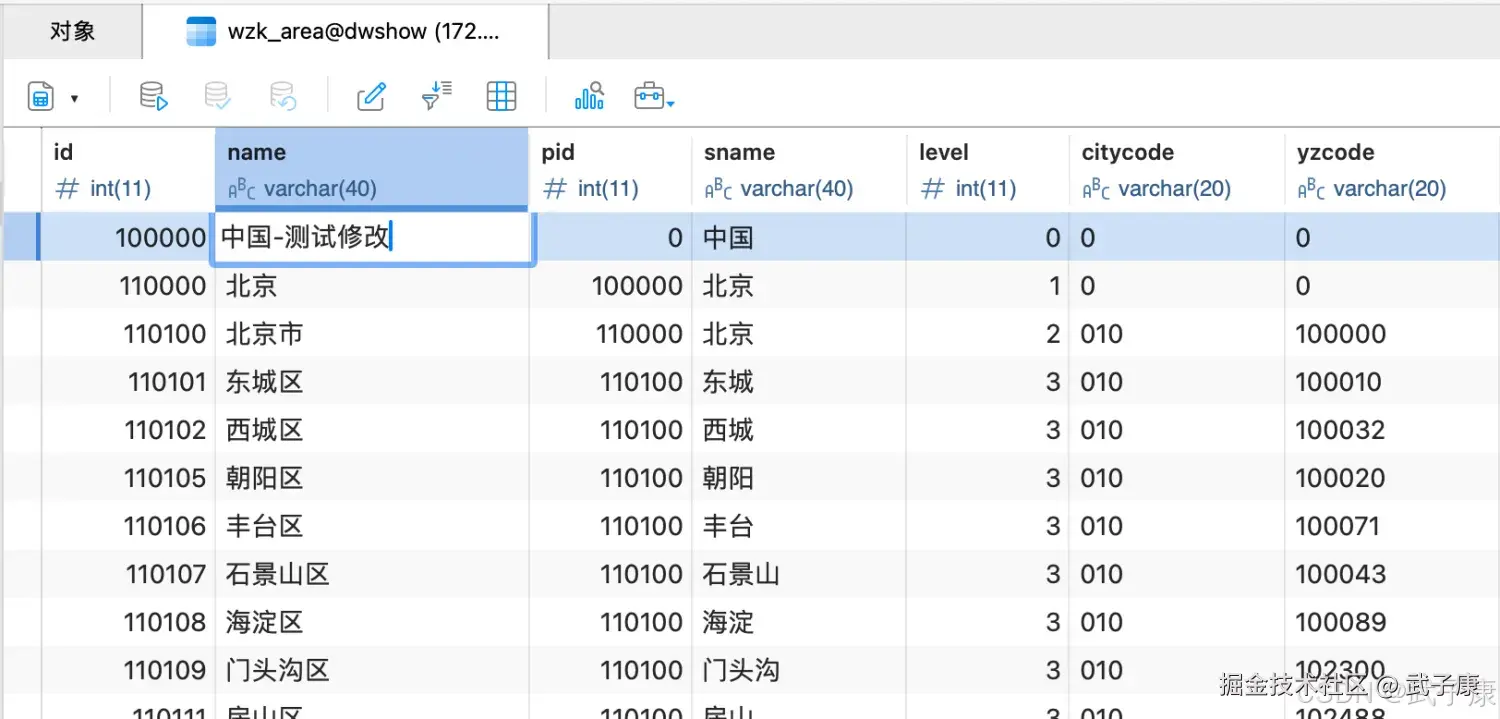Commit pending changes via database checkmark icon

click(216, 96)
